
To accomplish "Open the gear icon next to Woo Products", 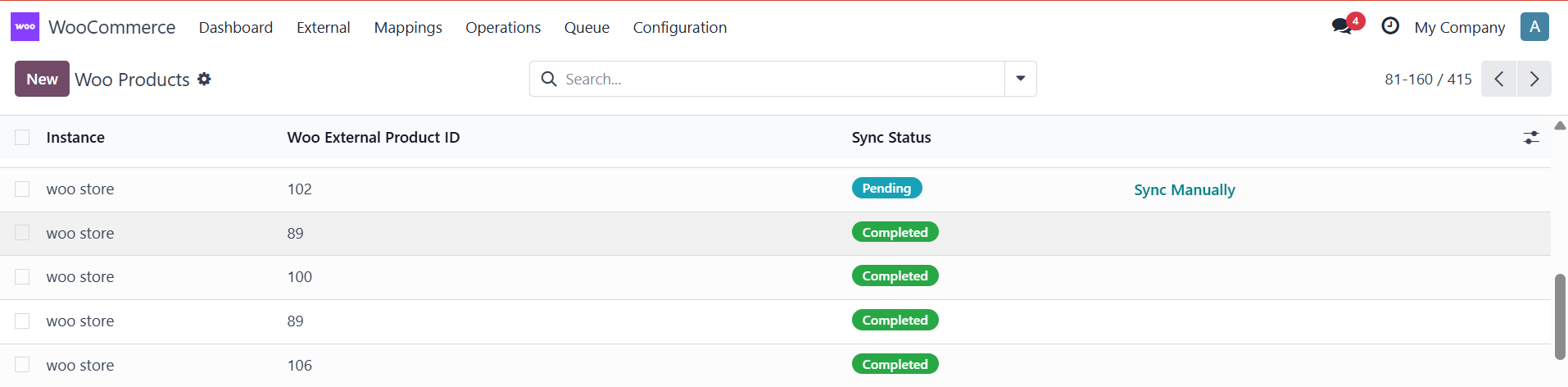I will pos(204,79).
